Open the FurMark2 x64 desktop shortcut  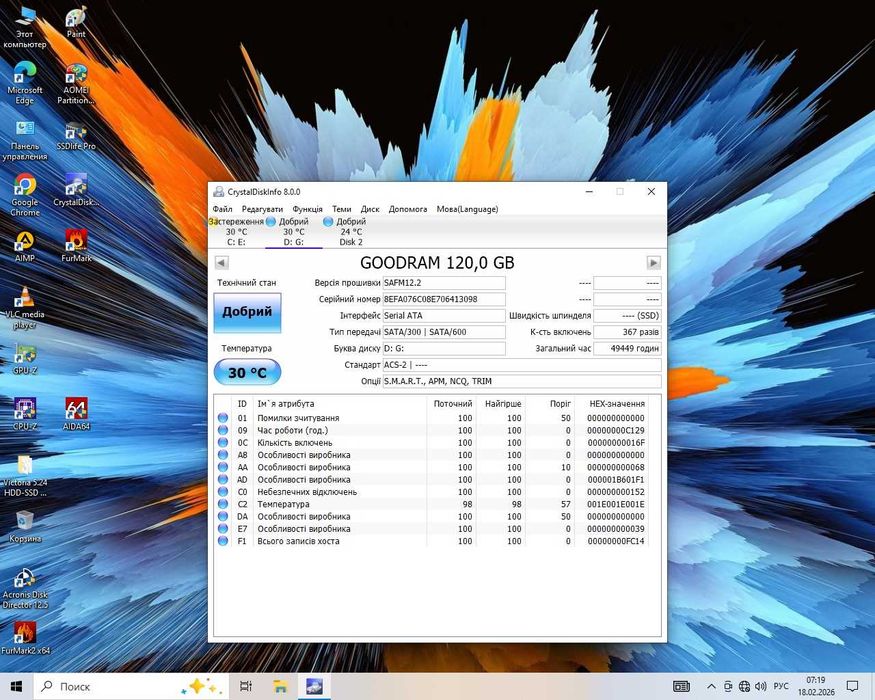[25, 639]
